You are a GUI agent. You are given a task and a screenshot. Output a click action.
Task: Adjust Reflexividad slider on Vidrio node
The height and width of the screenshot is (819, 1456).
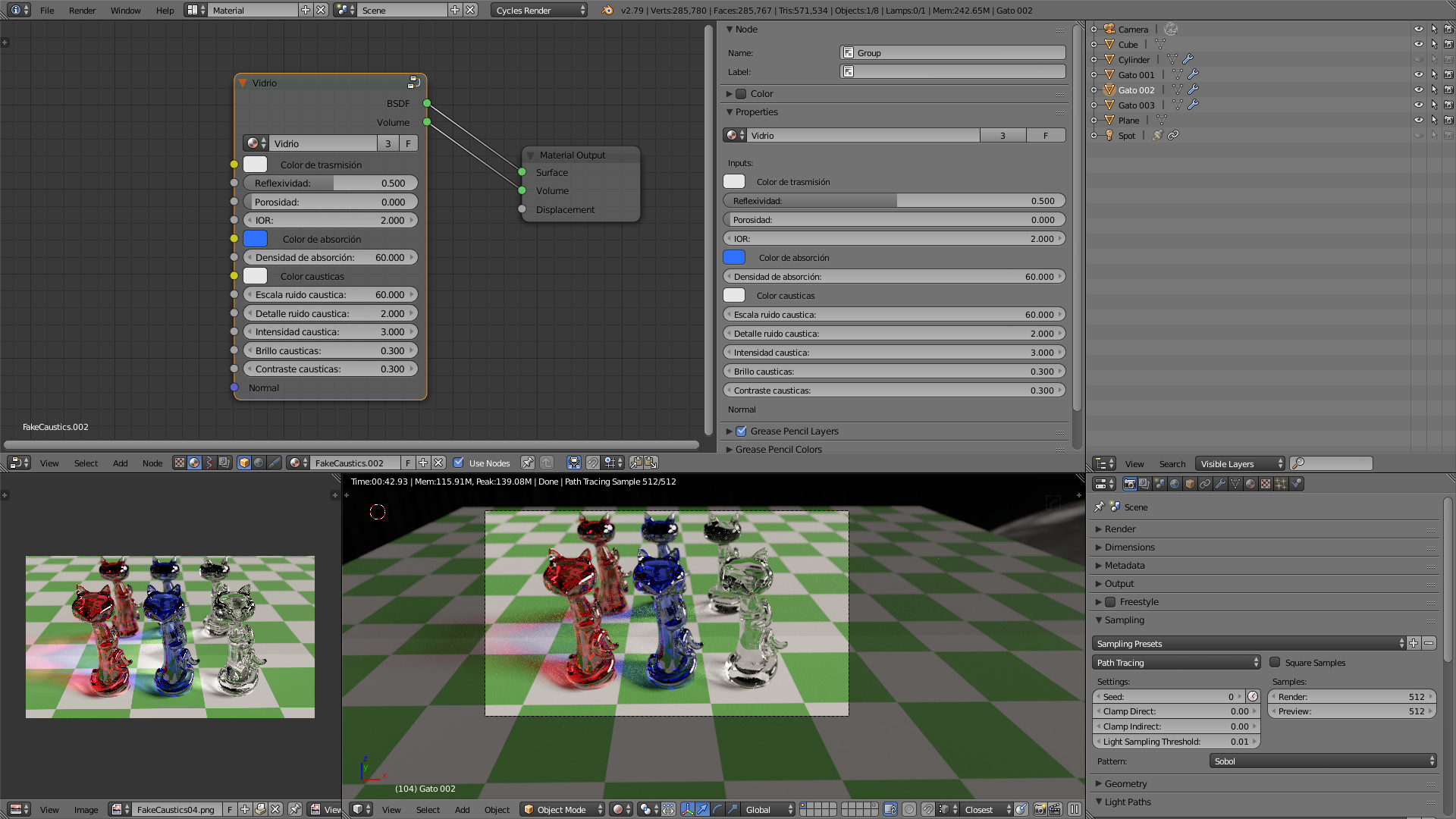click(x=330, y=183)
